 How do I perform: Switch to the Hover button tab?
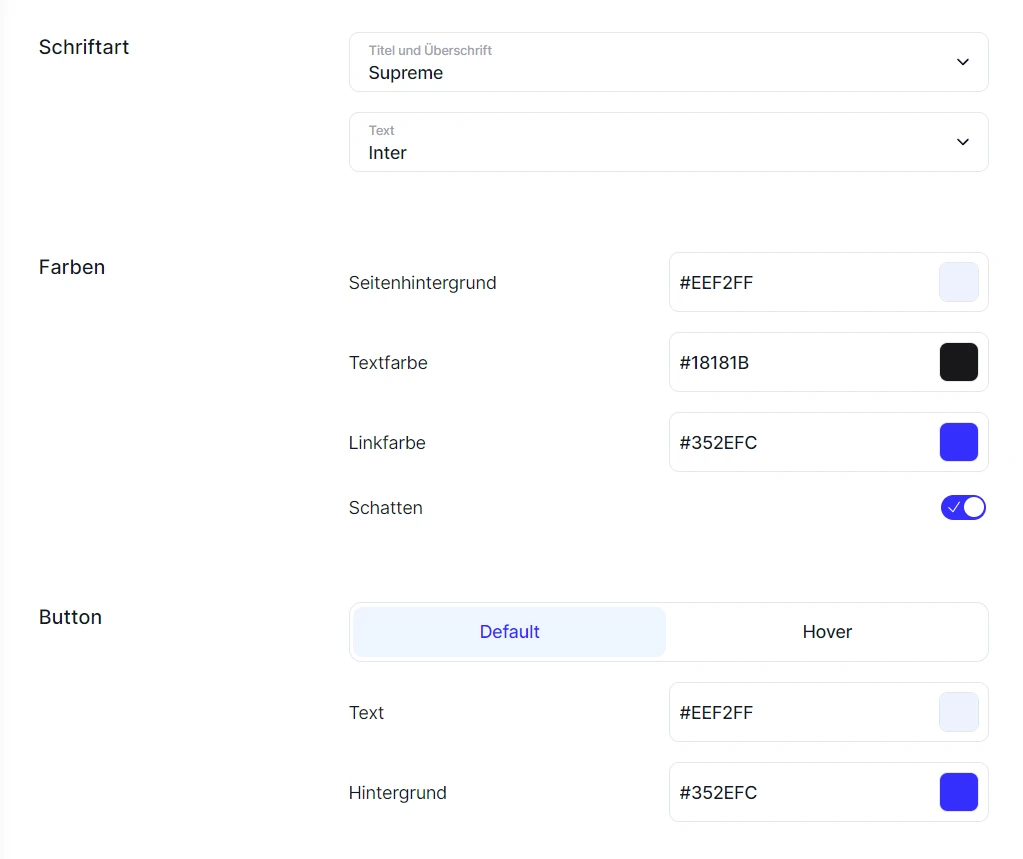[x=827, y=632]
